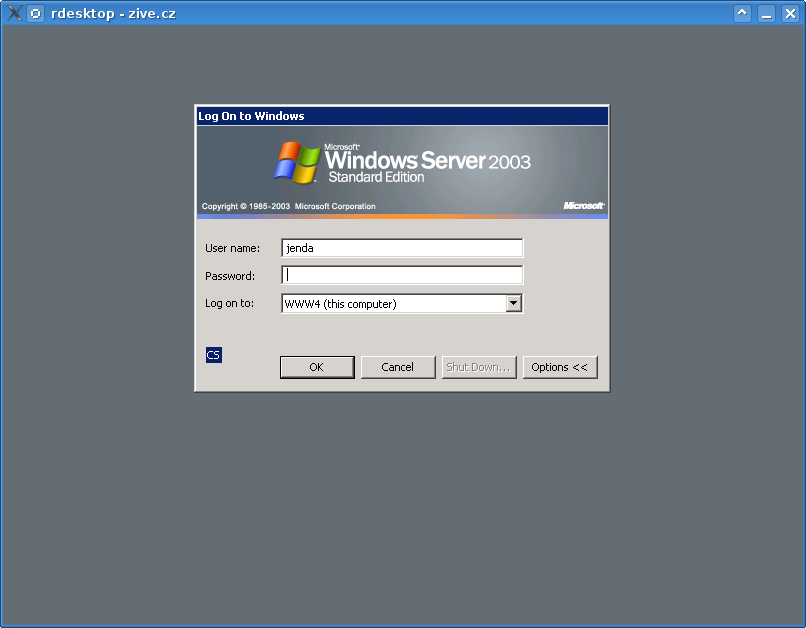Open the X window menu icon in title bar
This screenshot has height=628, width=806.
tap(15, 13)
